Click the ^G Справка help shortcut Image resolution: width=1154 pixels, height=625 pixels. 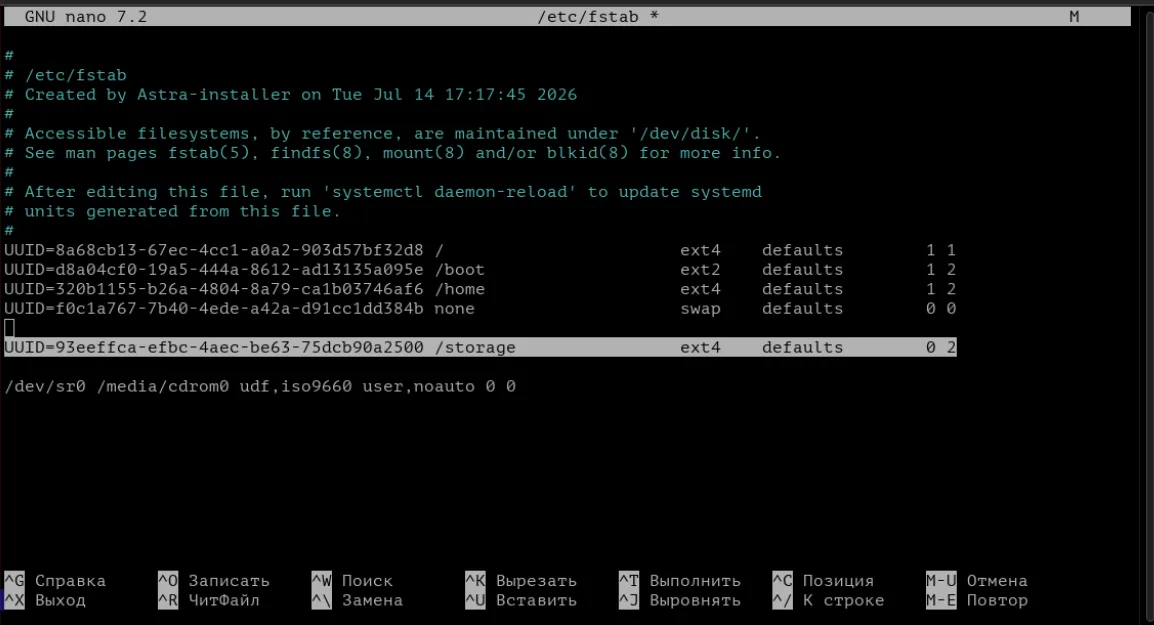[55, 581]
